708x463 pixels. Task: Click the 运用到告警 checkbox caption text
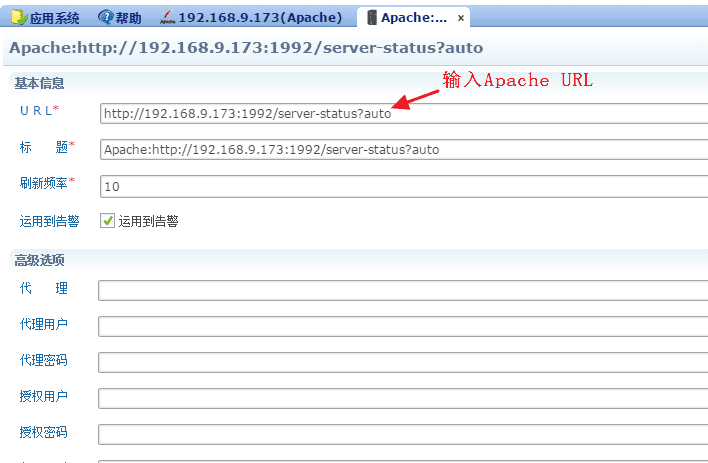click(149, 221)
